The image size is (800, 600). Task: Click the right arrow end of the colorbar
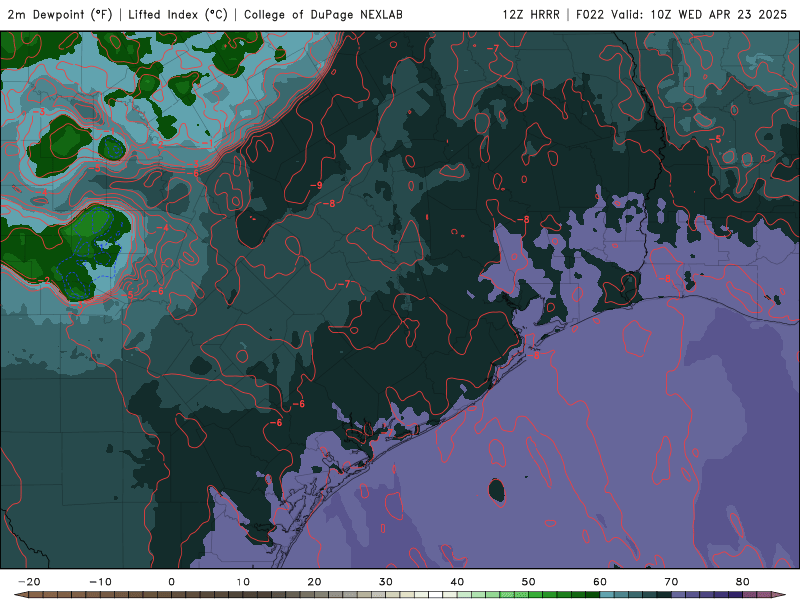click(x=781, y=595)
